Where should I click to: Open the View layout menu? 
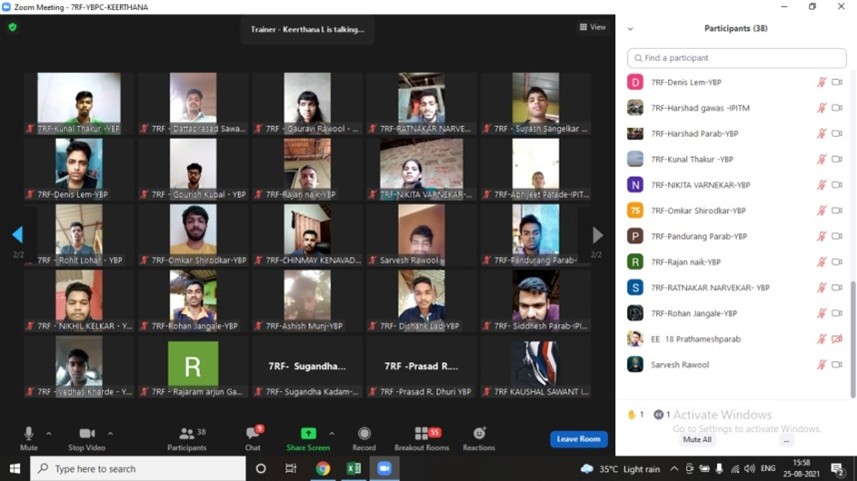coord(593,27)
